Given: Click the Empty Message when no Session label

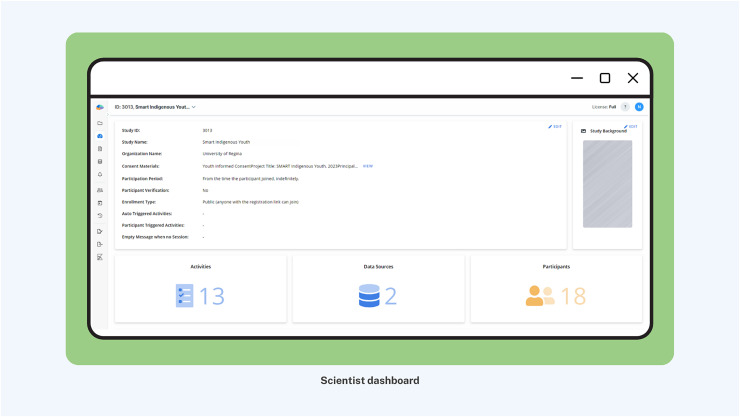Looking at the screenshot, I should pos(155,237).
